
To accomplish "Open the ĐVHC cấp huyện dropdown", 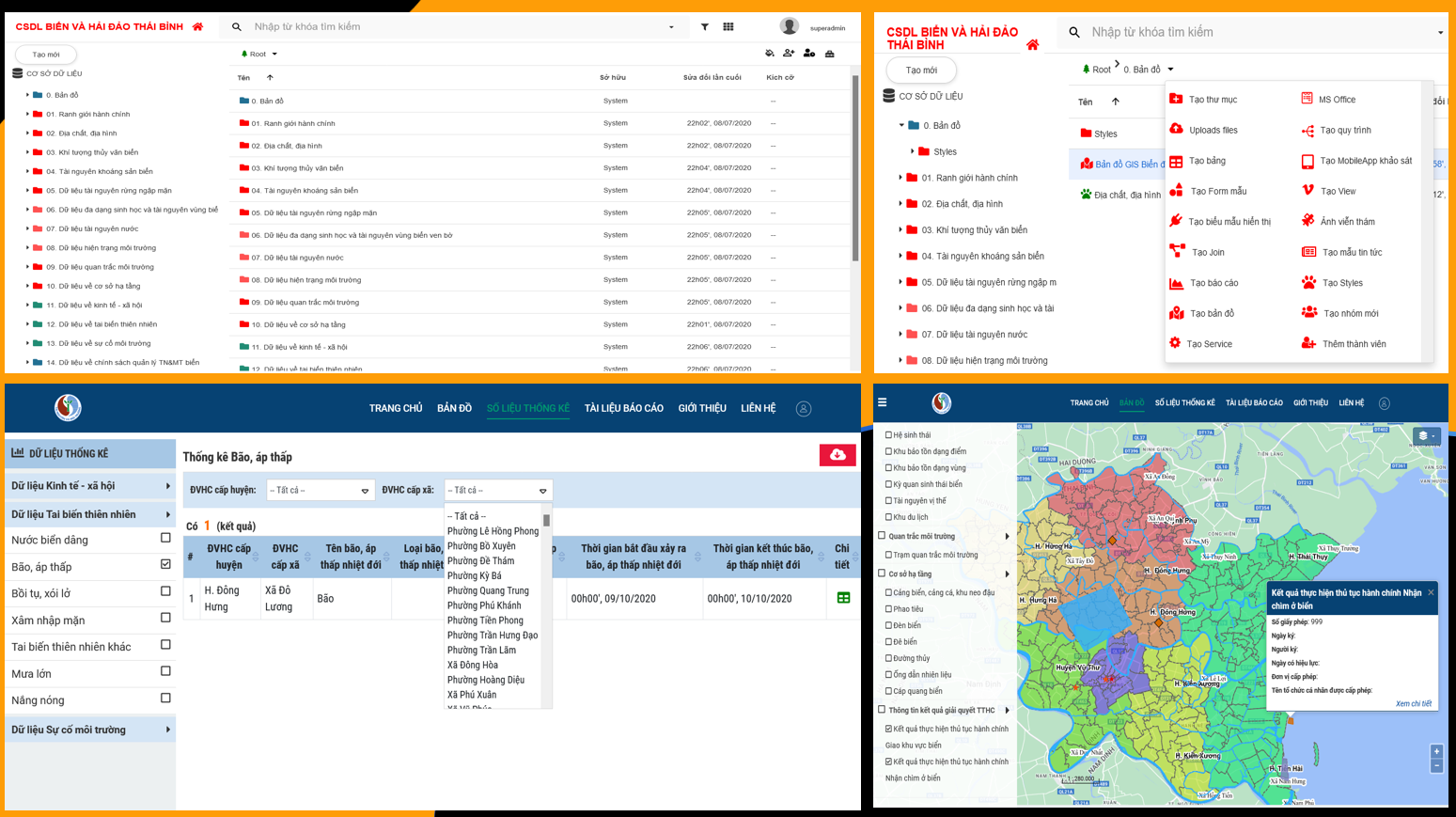I will [320, 491].
